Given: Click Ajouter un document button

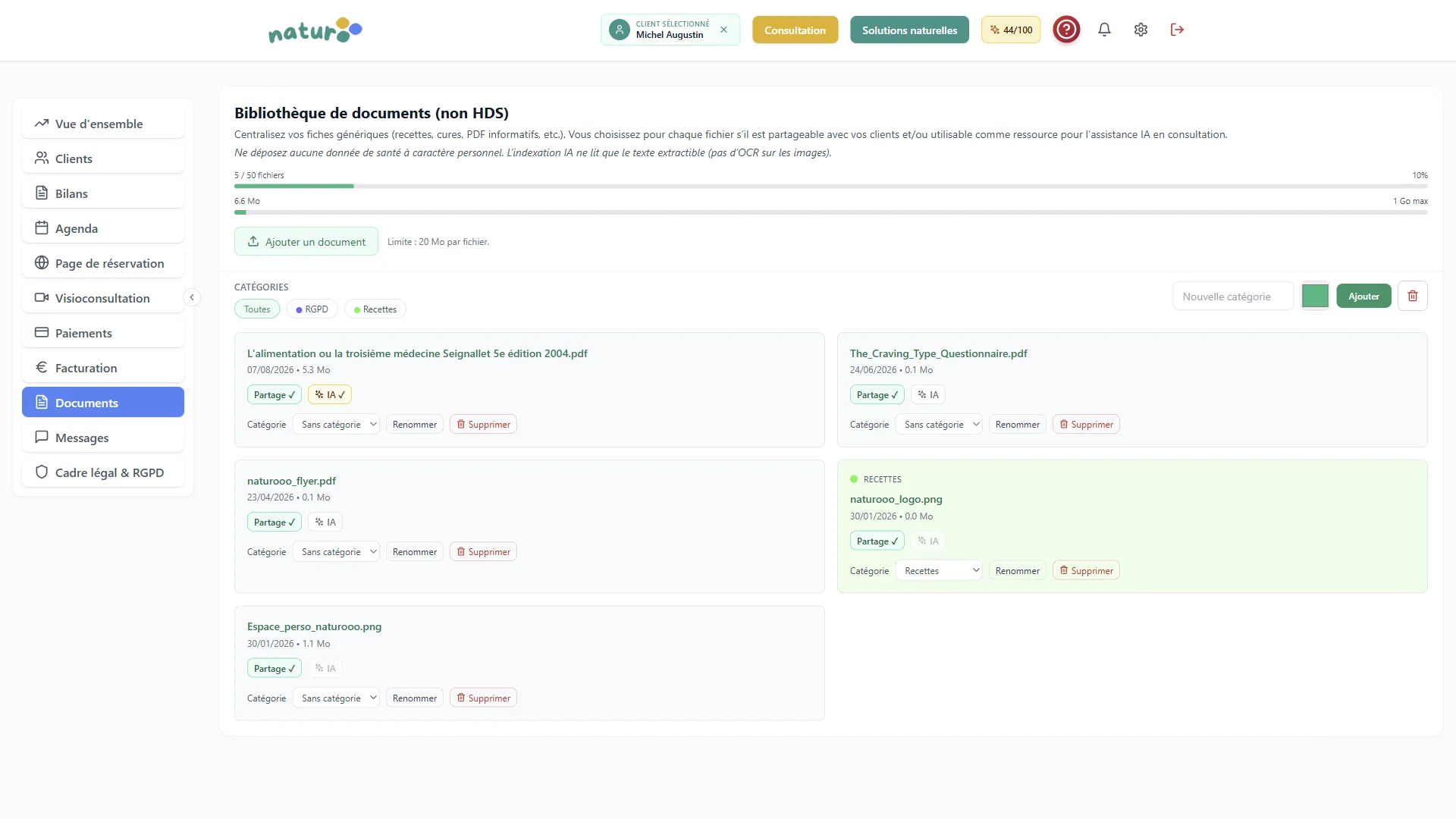Looking at the screenshot, I should (x=306, y=241).
